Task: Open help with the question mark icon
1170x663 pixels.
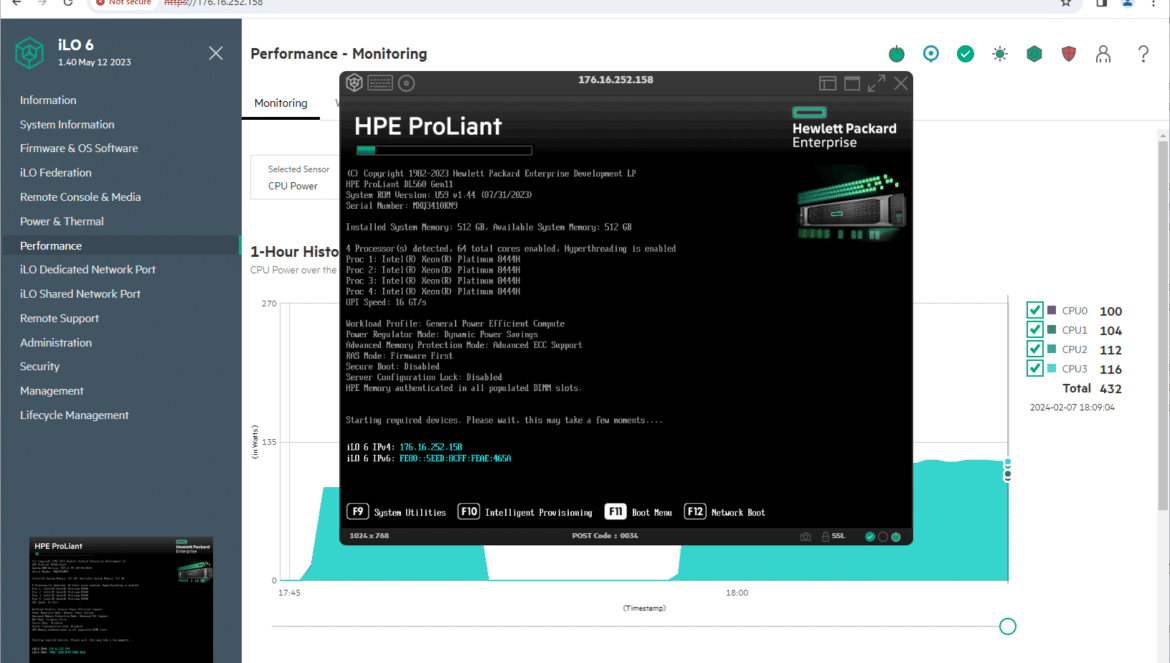Action: tap(1142, 54)
